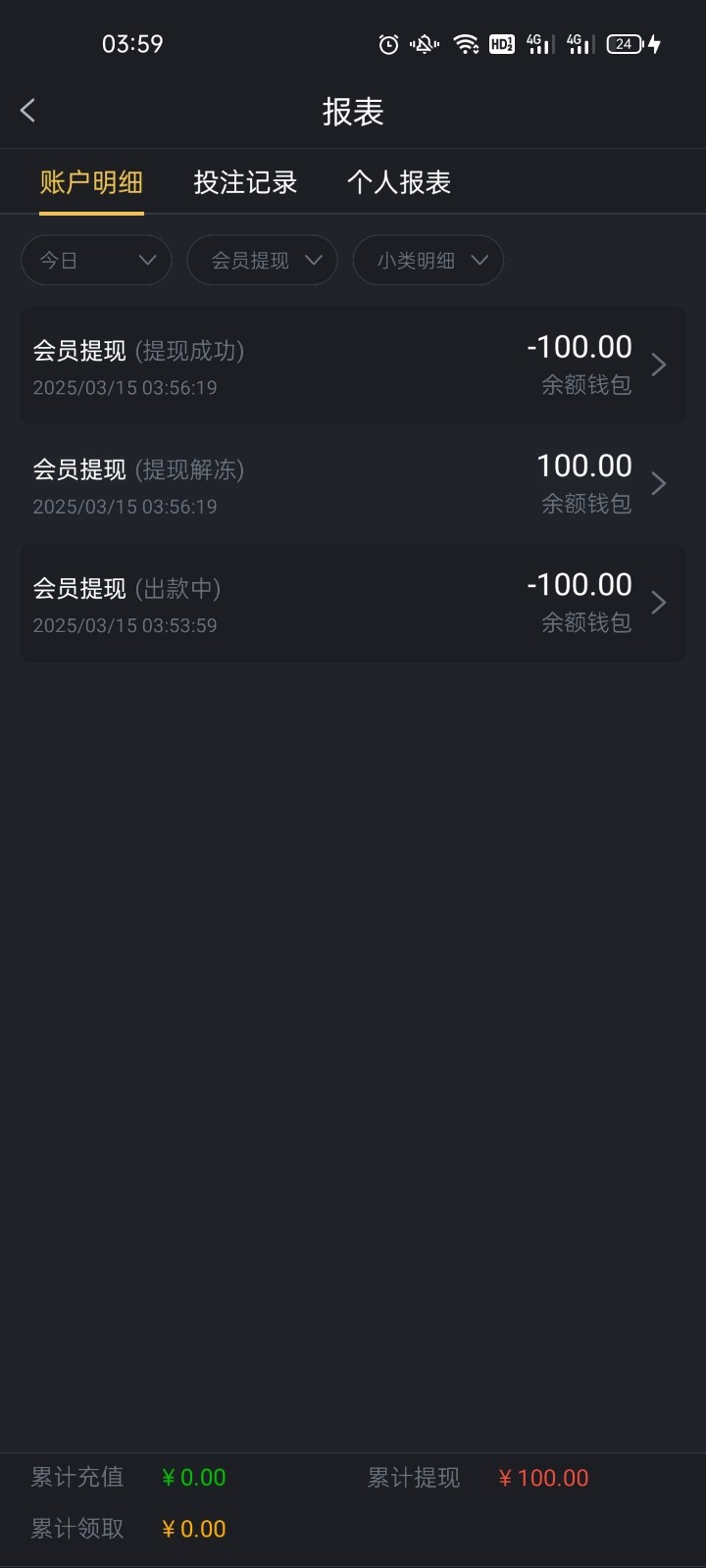706x1568 pixels.
Task: Switch to the 个人报表 tab
Action: (x=399, y=182)
